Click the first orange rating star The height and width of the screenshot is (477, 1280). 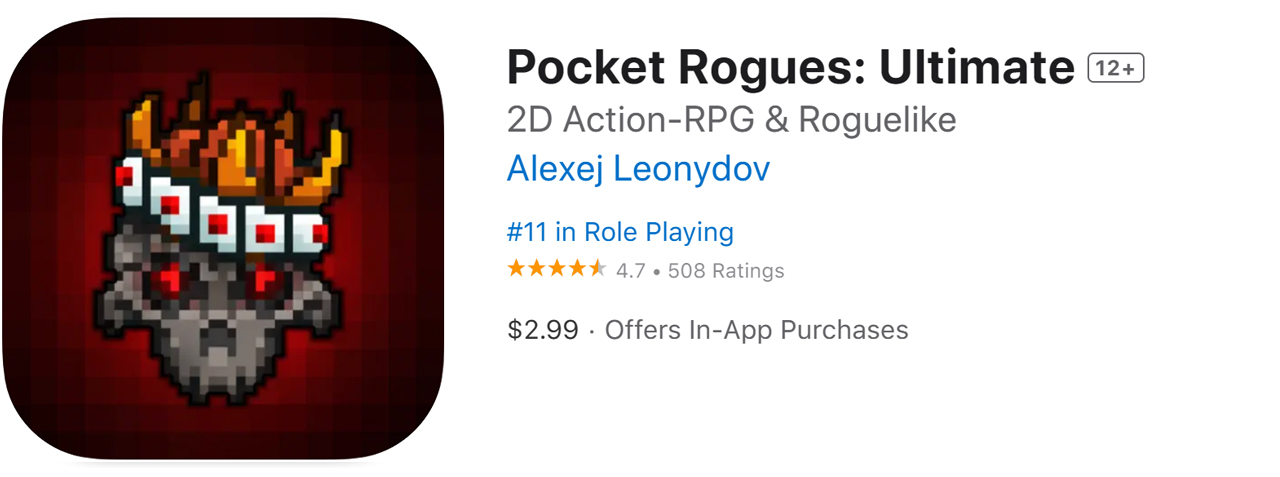[516, 268]
